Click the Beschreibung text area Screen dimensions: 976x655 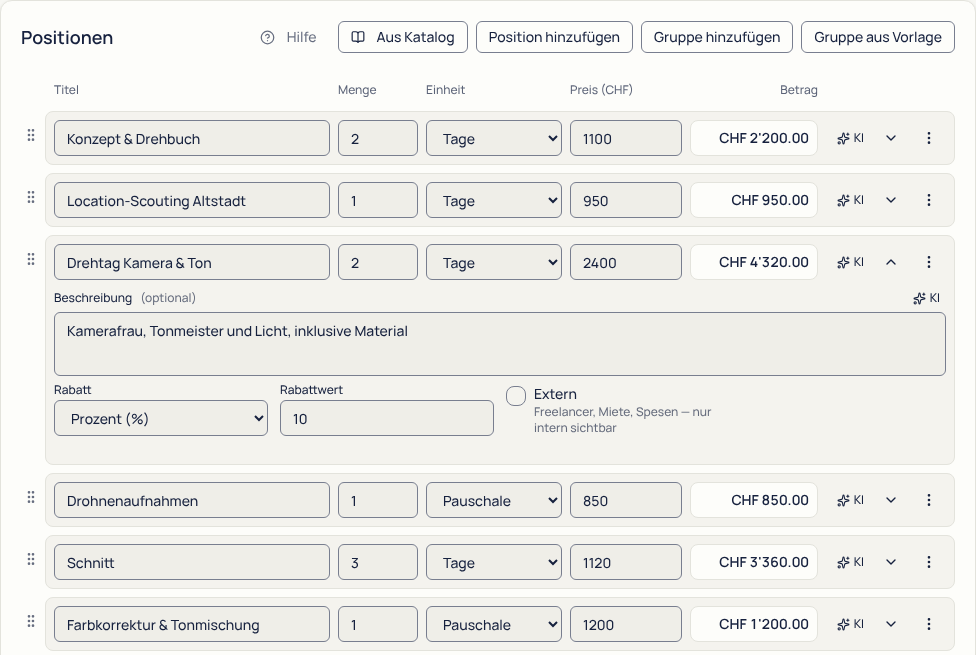(500, 344)
